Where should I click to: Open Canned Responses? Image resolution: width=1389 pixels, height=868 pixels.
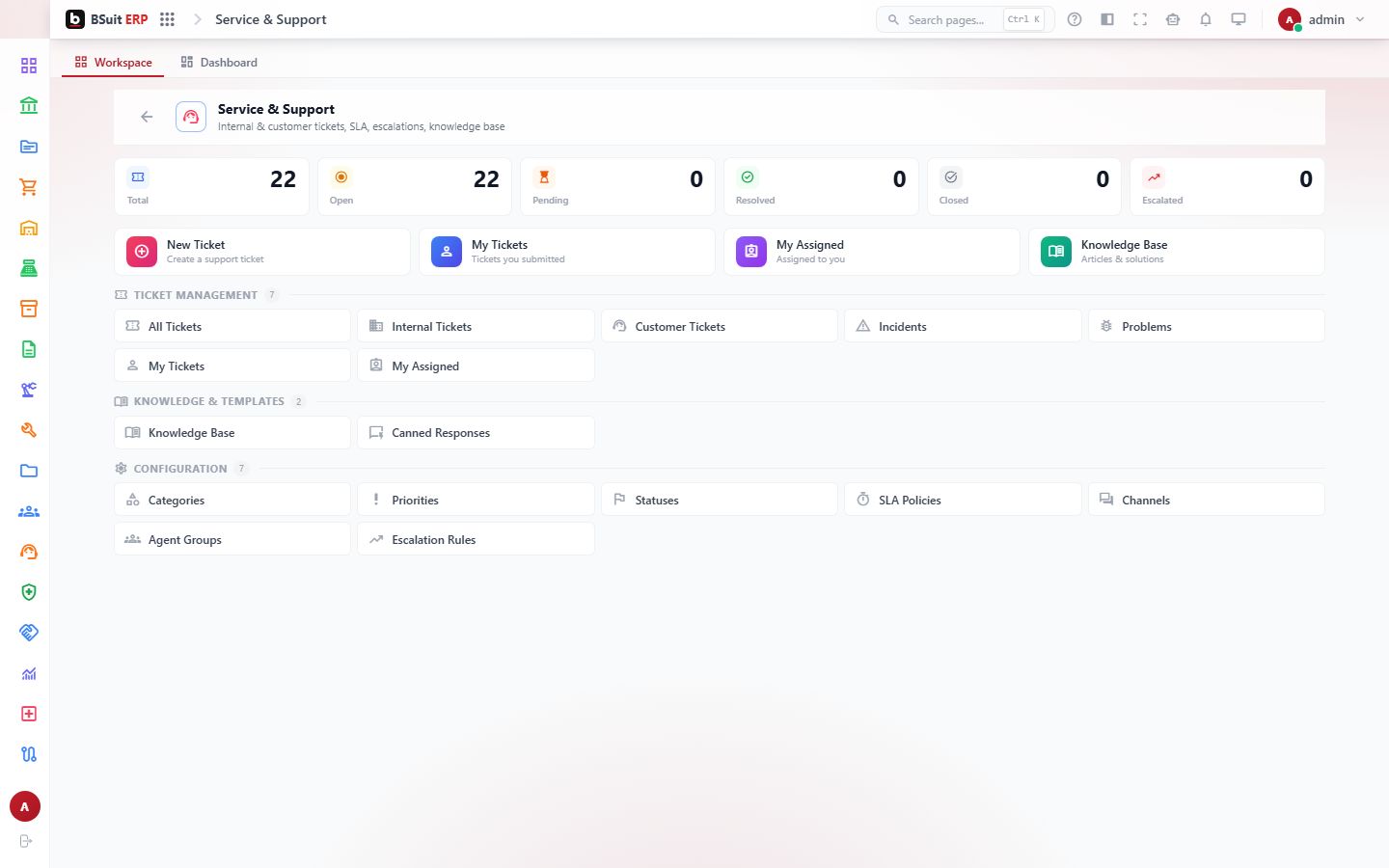(476, 432)
